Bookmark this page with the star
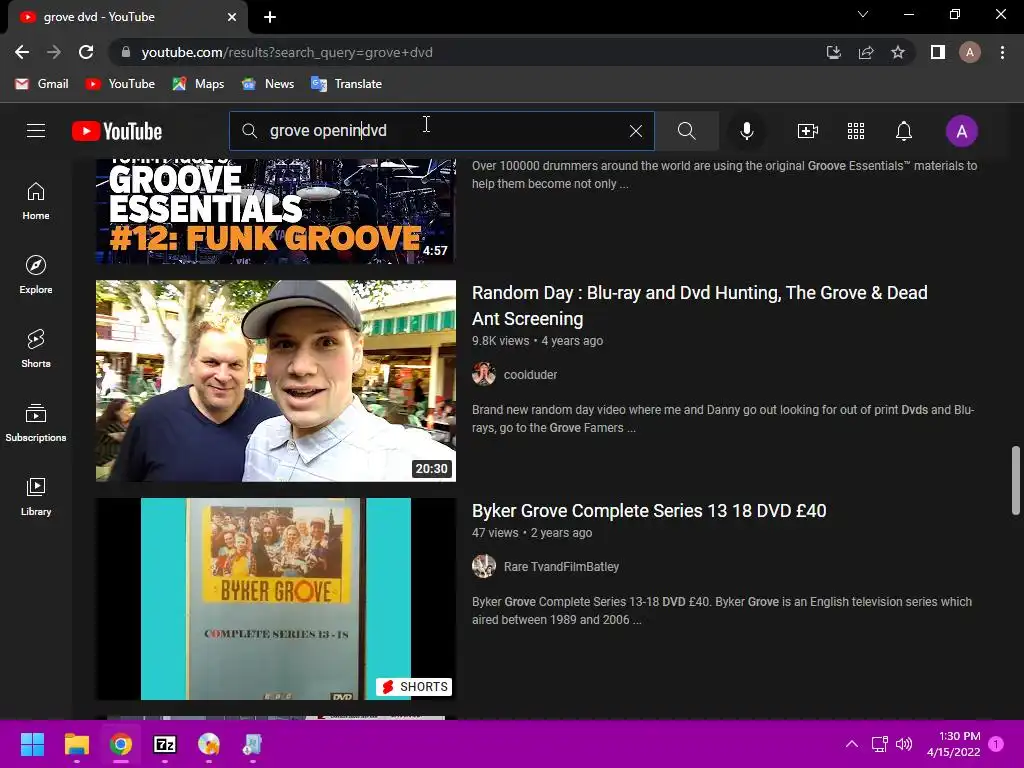This screenshot has width=1024, height=768. click(x=898, y=52)
